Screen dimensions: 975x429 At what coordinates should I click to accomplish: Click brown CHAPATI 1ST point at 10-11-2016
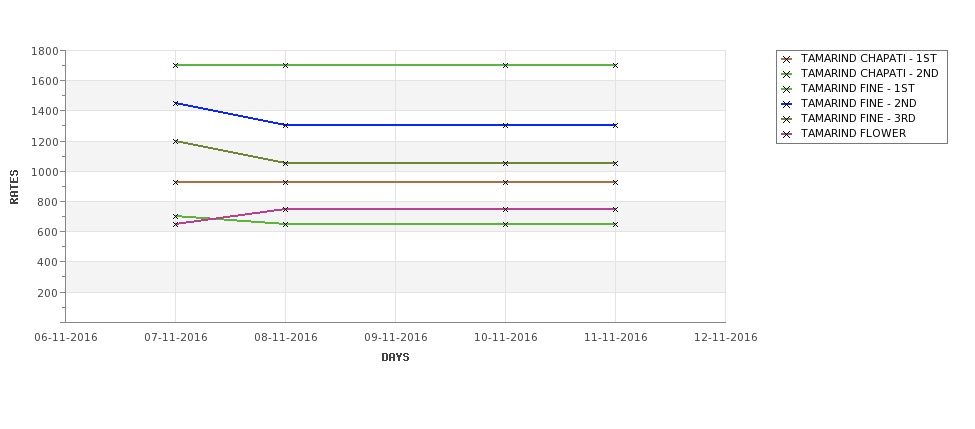click(506, 182)
